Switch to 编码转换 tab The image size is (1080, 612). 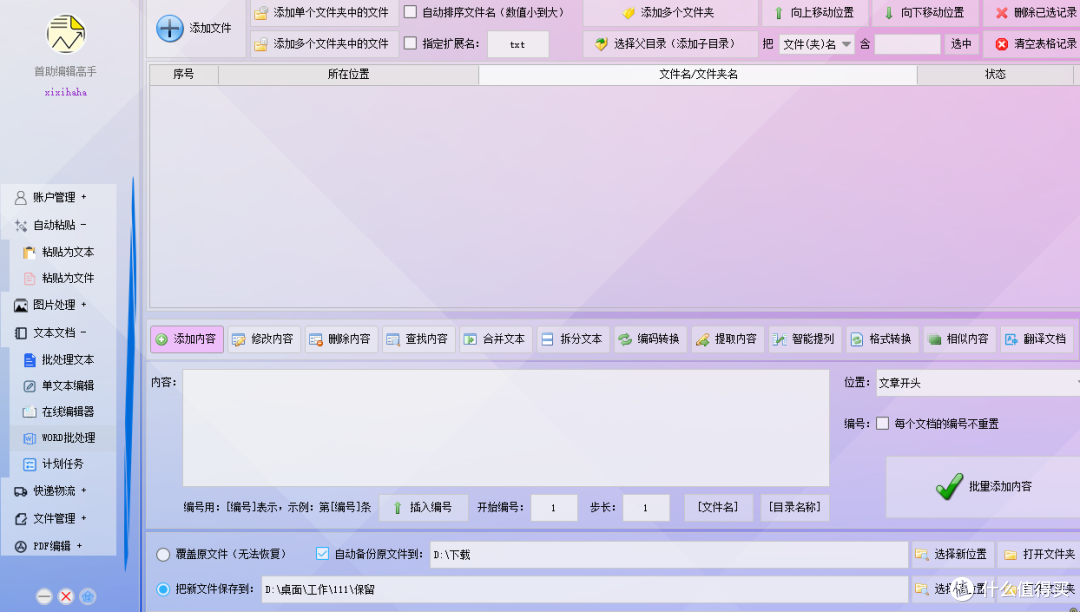tap(650, 339)
